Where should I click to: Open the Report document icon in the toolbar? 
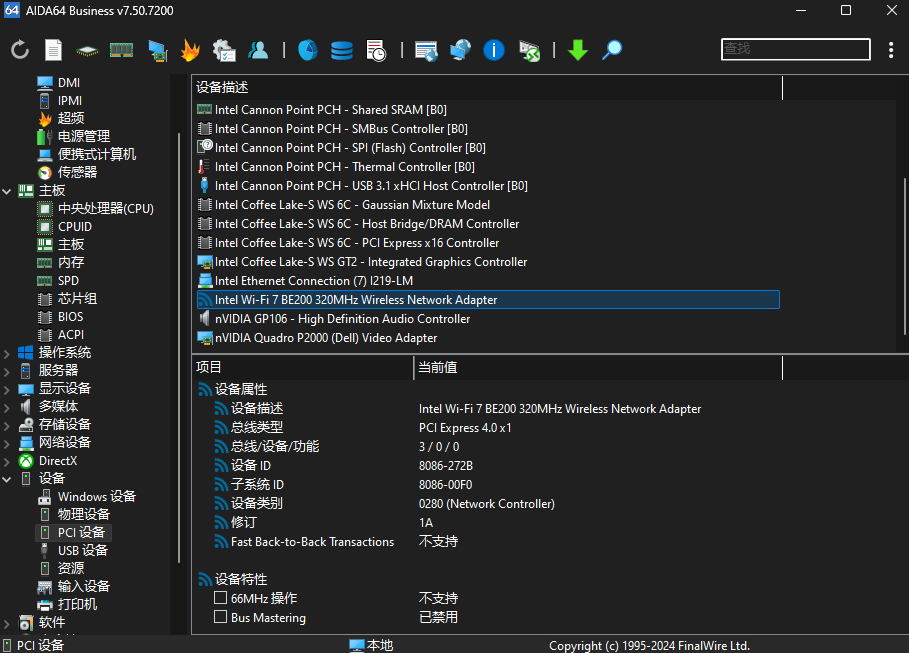pyautogui.click(x=53, y=50)
